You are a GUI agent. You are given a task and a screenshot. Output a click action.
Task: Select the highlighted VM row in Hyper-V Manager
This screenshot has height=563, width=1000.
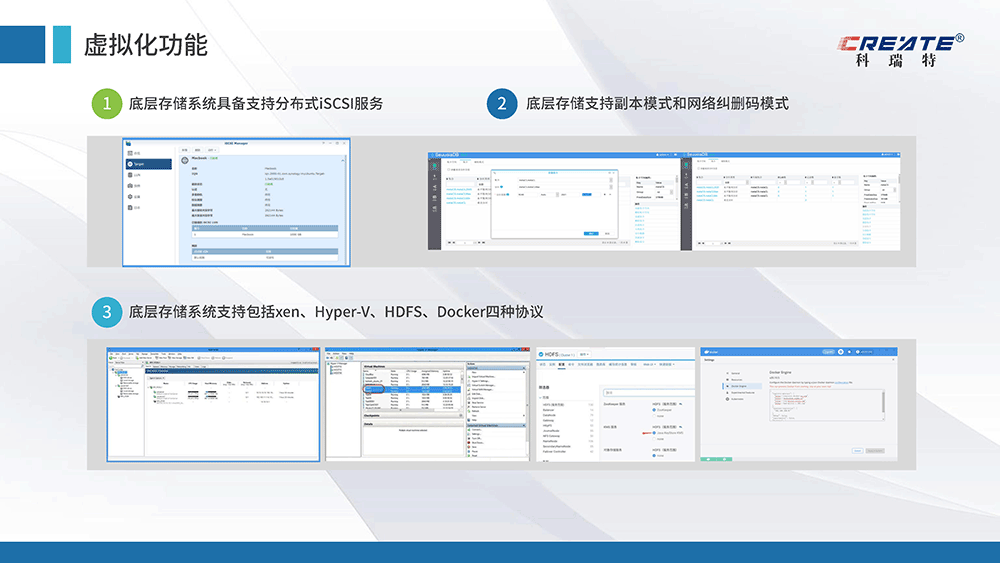(x=412, y=390)
